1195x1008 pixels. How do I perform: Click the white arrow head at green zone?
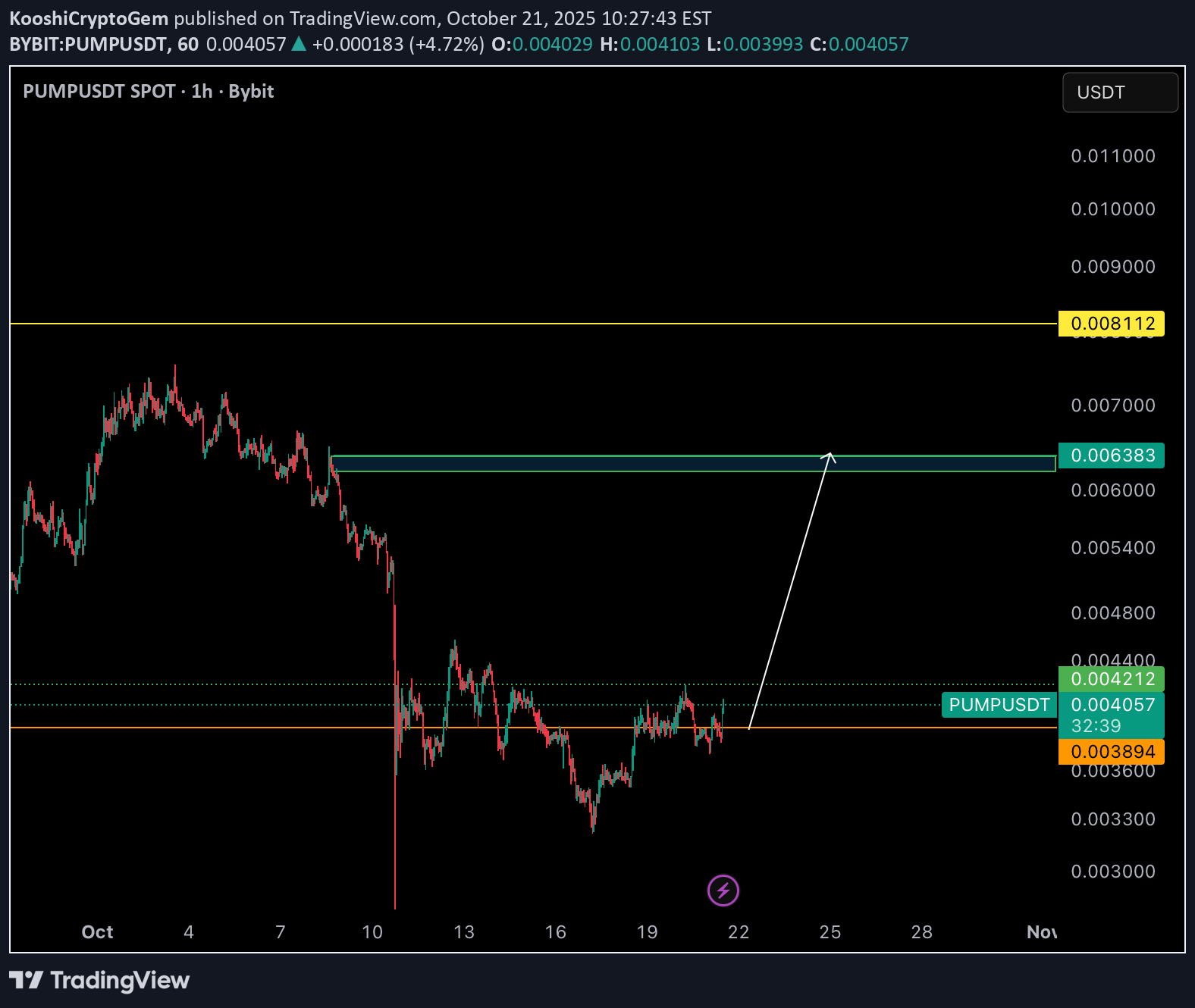click(830, 455)
